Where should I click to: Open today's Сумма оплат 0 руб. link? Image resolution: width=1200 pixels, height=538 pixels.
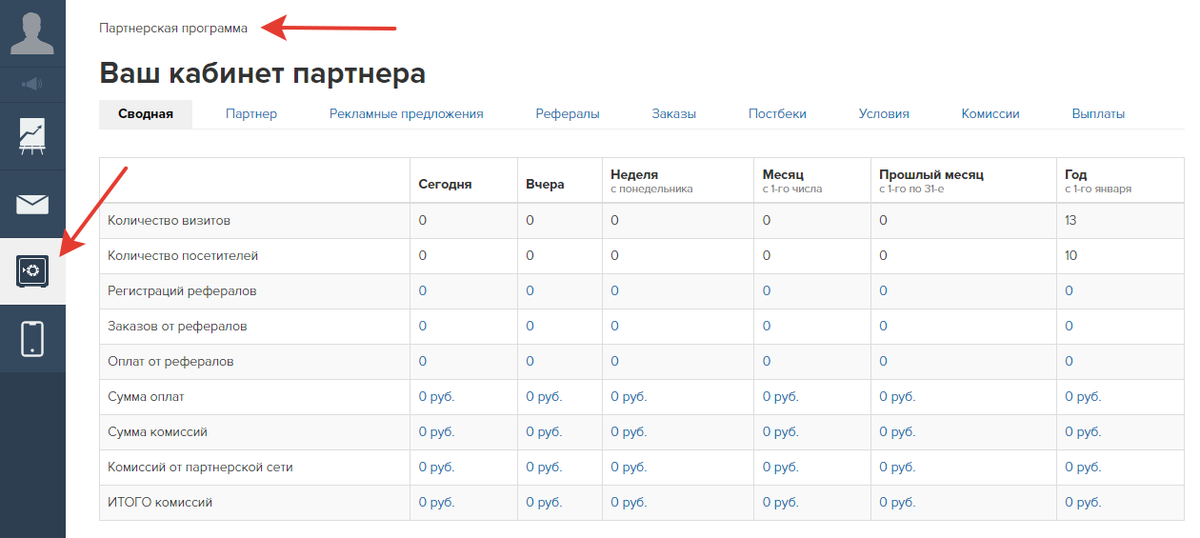click(437, 397)
